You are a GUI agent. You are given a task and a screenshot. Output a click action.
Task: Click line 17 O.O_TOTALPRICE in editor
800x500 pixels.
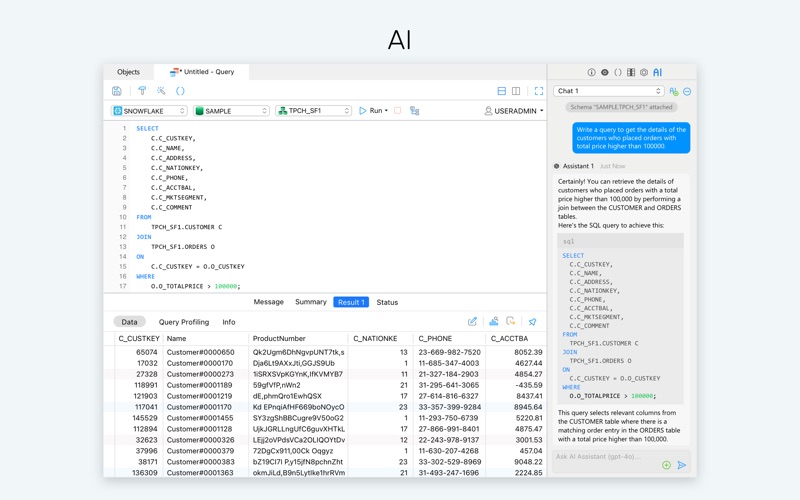click(x=195, y=286)
